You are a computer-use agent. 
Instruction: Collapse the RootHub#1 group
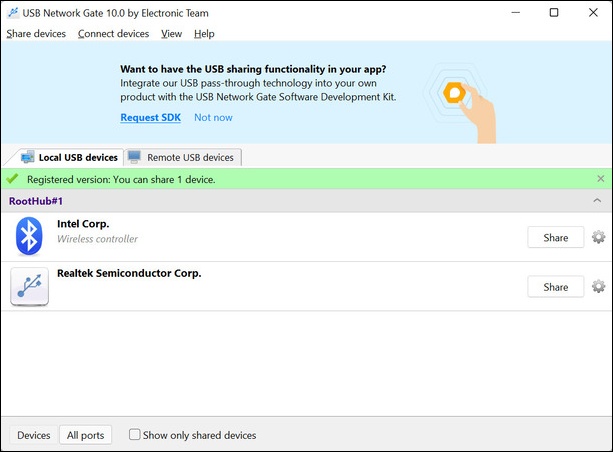click(x=597, y=201)
